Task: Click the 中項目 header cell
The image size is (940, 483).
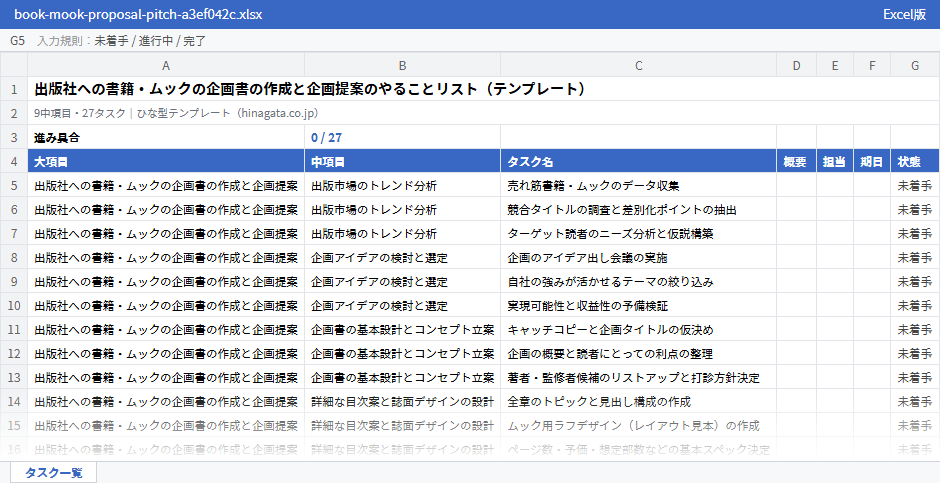Action: coord(402,161)
